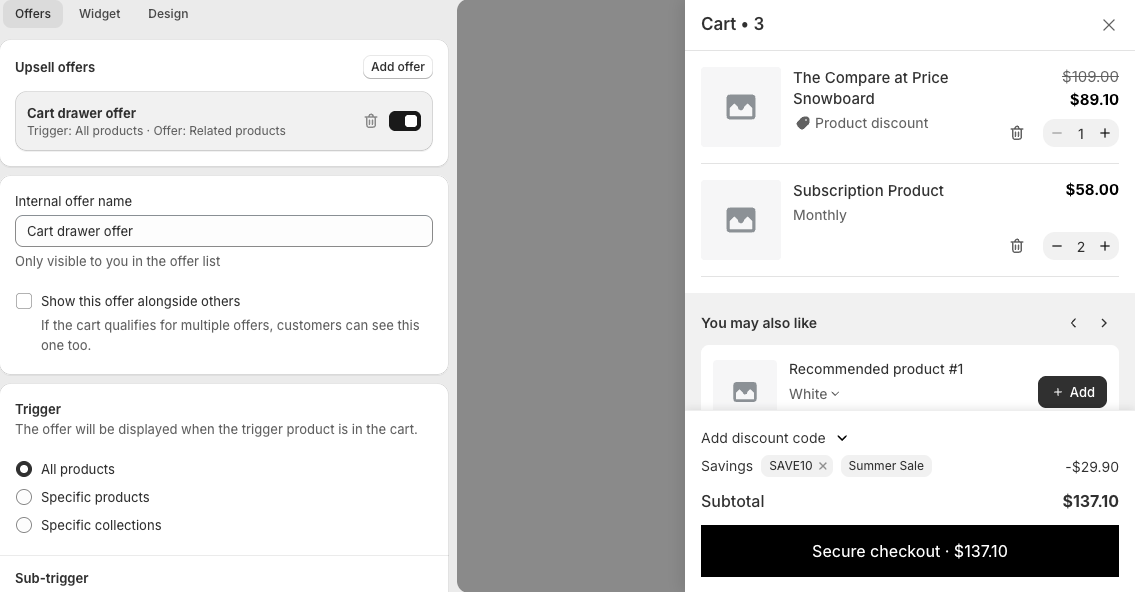Toggle the Cart drawer offer switch off

405,121
